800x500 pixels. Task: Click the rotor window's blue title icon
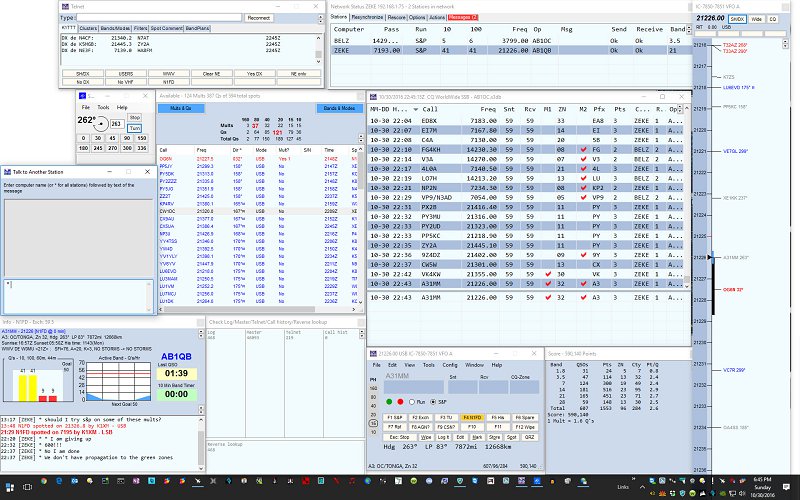click(x=83, y=95)
